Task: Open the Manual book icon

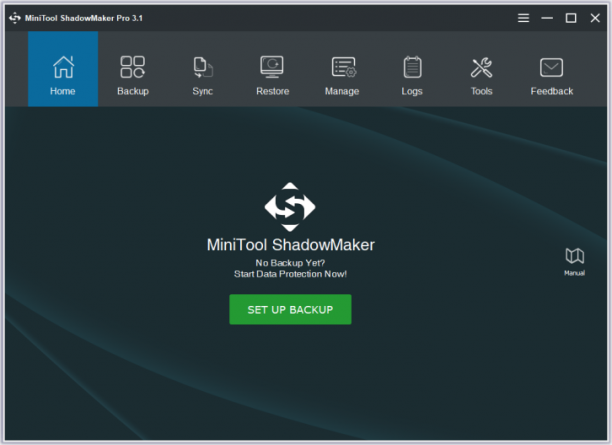Action: pos(575,262)
